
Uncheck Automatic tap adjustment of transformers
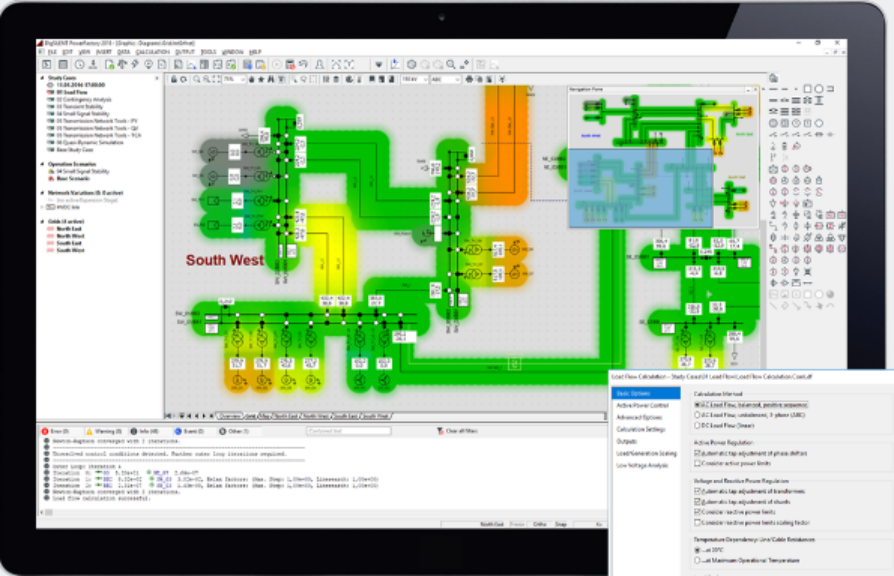[x=697, y=491]
